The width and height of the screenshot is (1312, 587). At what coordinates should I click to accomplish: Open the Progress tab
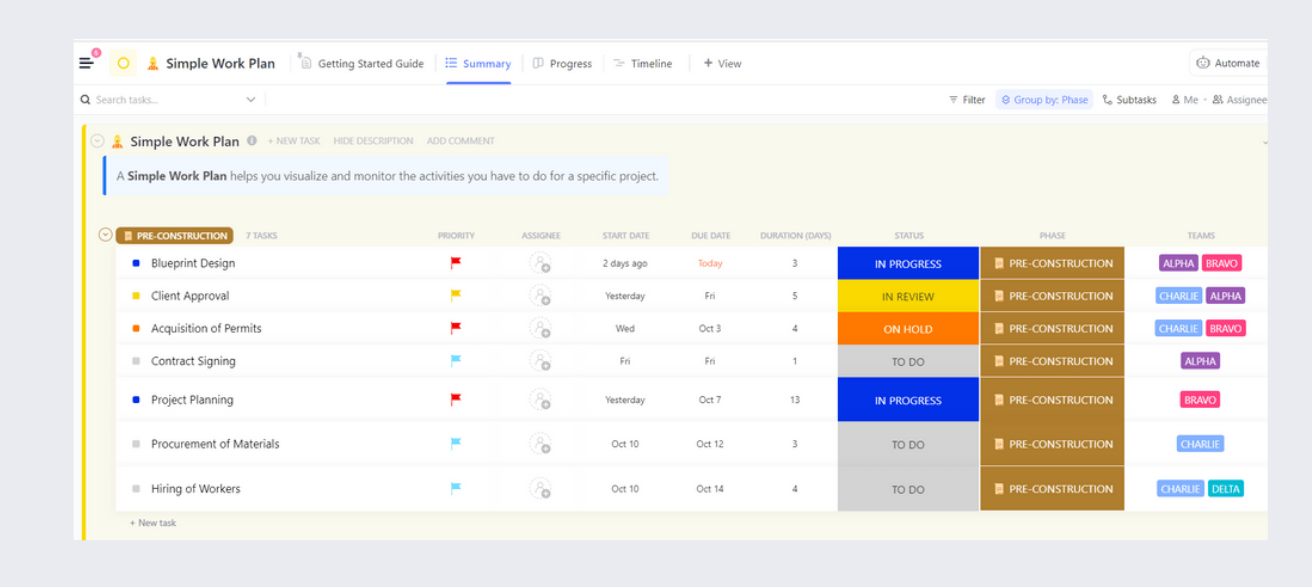pyautogui.click(x=562, y=64)
